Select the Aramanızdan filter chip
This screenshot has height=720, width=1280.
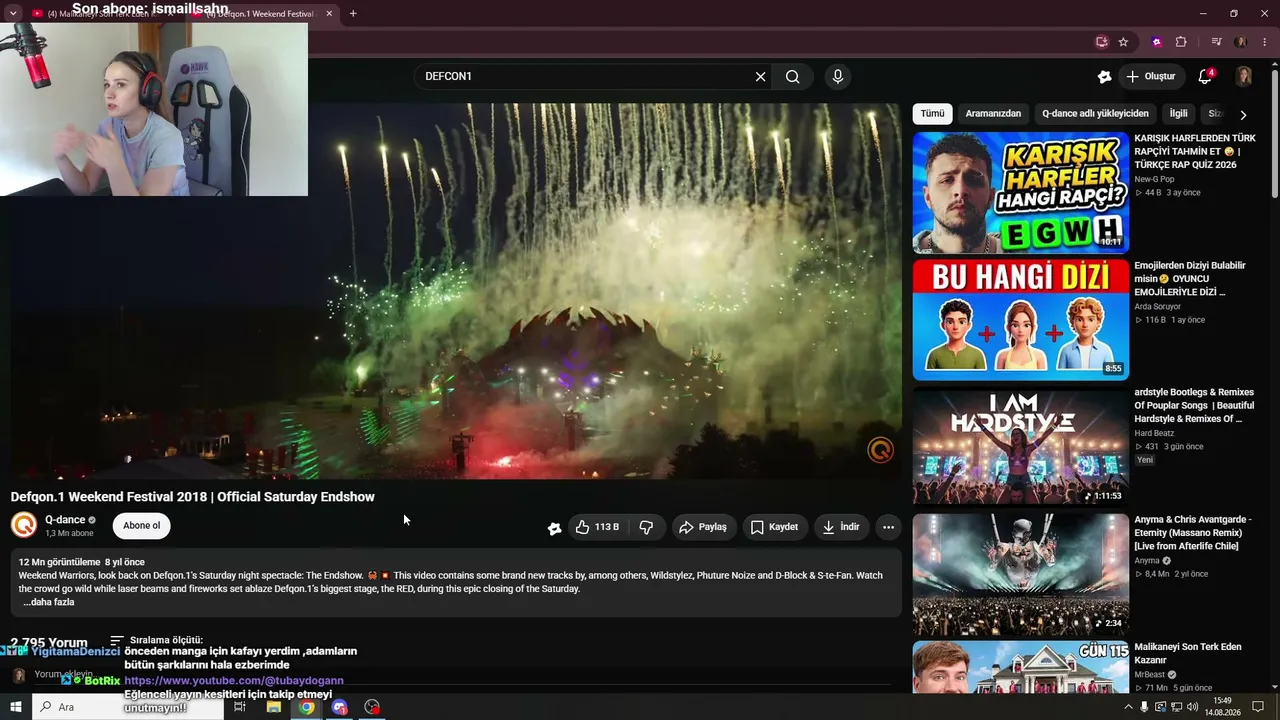(x=993, y=114)
